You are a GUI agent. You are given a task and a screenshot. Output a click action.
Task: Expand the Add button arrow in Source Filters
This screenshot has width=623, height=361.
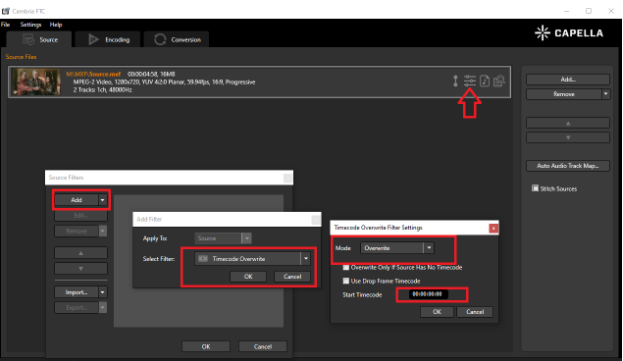[103, 200]
